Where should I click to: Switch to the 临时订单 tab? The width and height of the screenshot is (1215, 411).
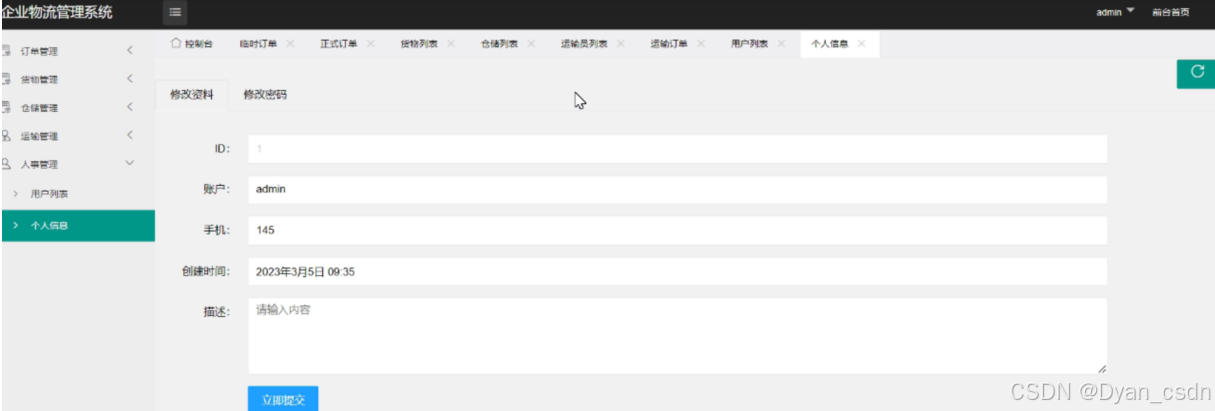pos(258,44)
